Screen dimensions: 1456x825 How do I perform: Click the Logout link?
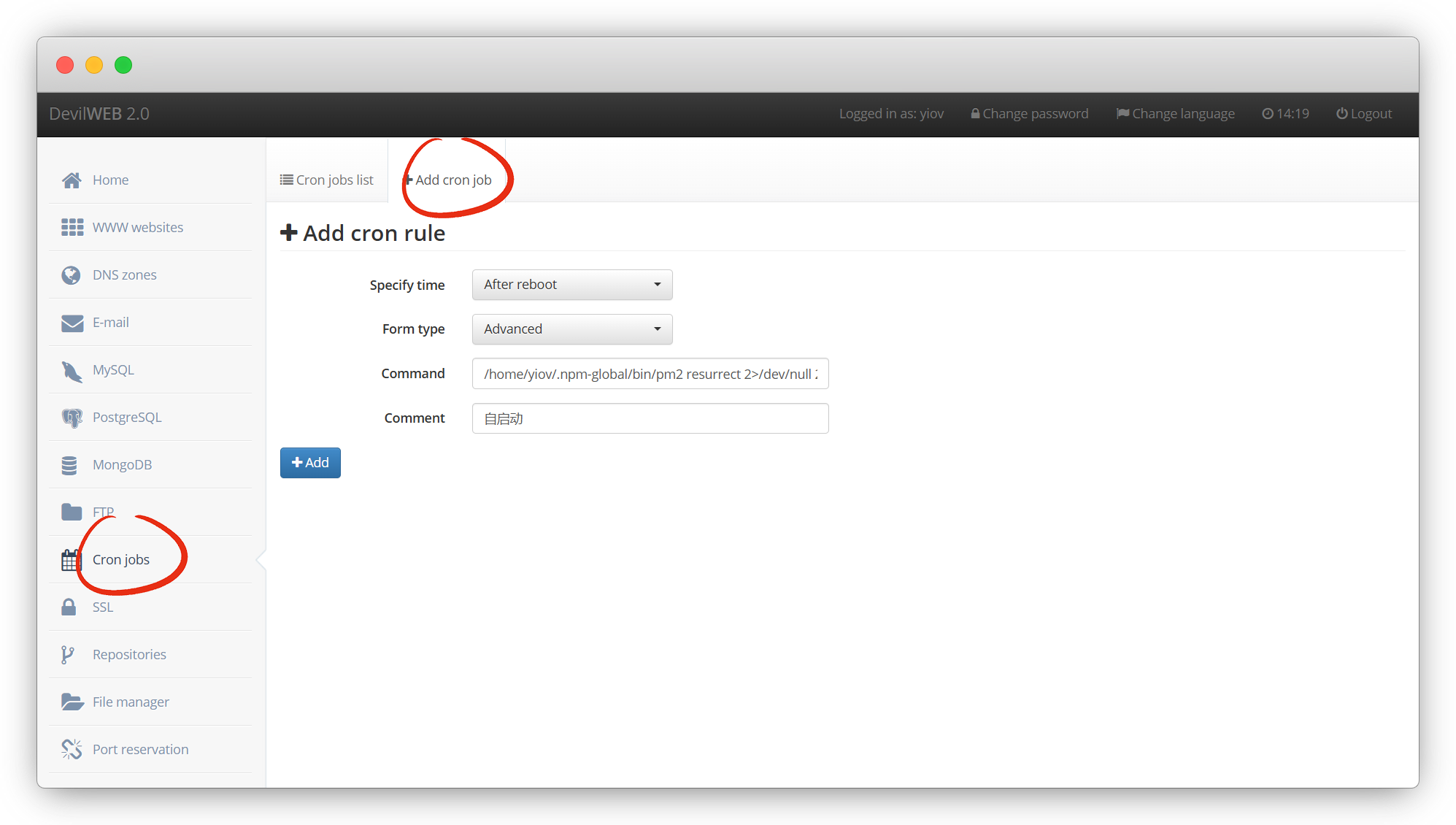point(1364,114)
